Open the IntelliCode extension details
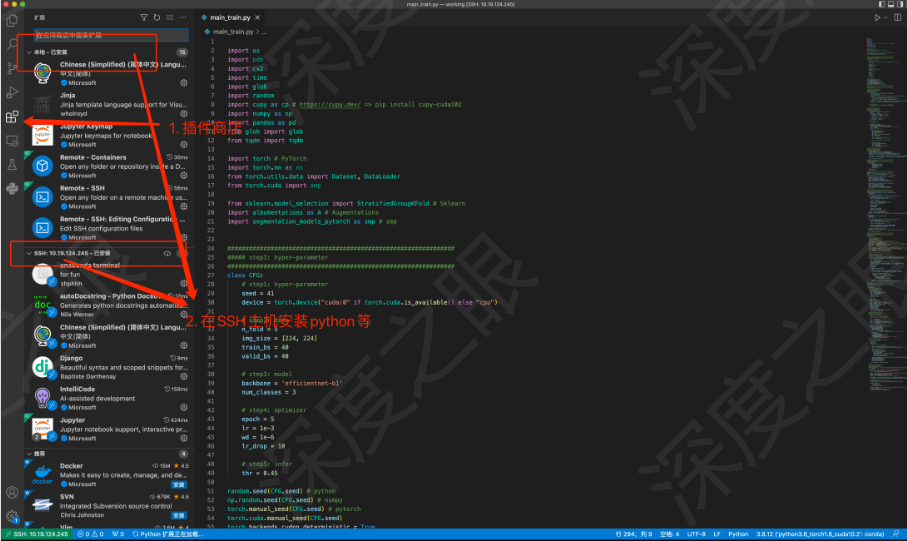The height and width of the screenshot is (541, 907). (x=110, y=398)
